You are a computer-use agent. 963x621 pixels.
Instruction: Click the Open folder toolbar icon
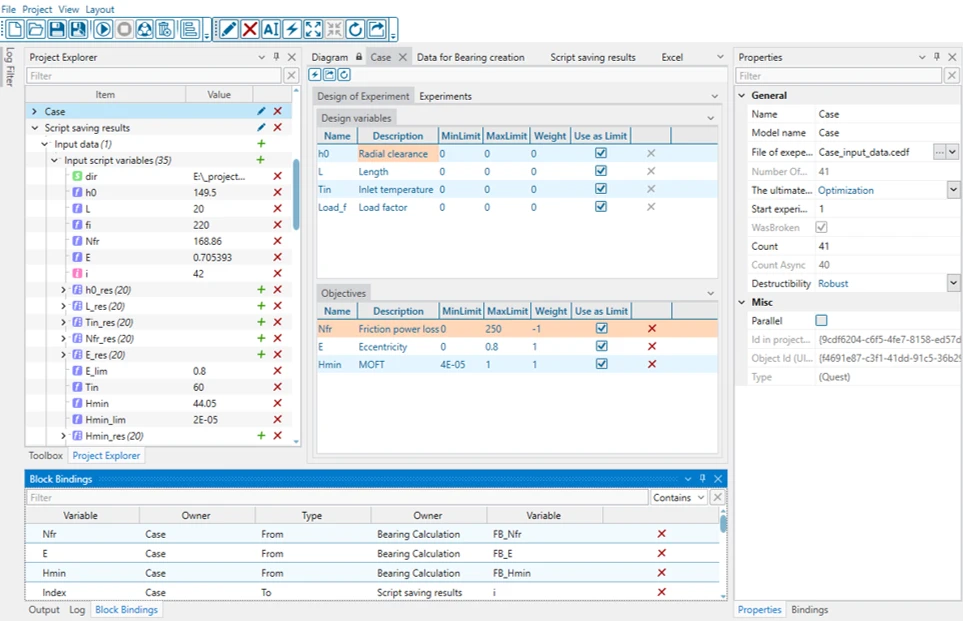point(35,30)
